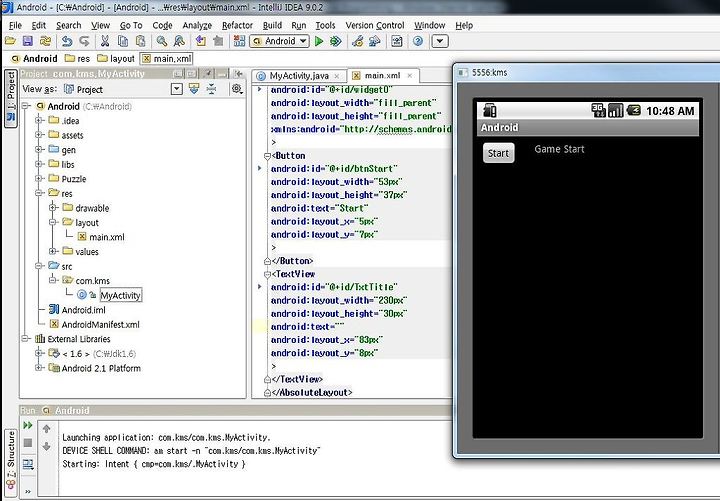Image resolution: width=720 pixels, height=501 pixels.
Task: Open the Project panel gear settings dropdown
Action: click(237, 89)
